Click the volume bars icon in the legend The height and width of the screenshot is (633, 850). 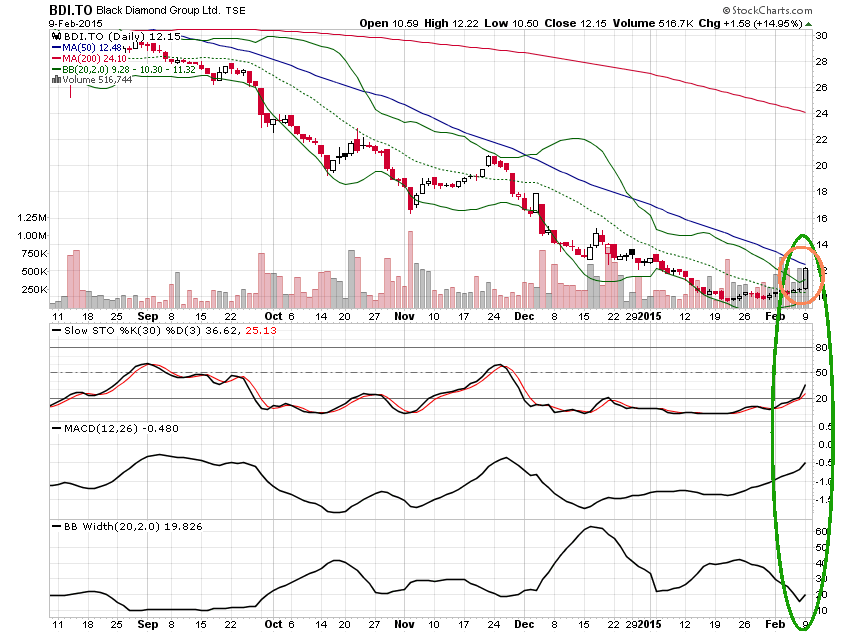[56, 80]
